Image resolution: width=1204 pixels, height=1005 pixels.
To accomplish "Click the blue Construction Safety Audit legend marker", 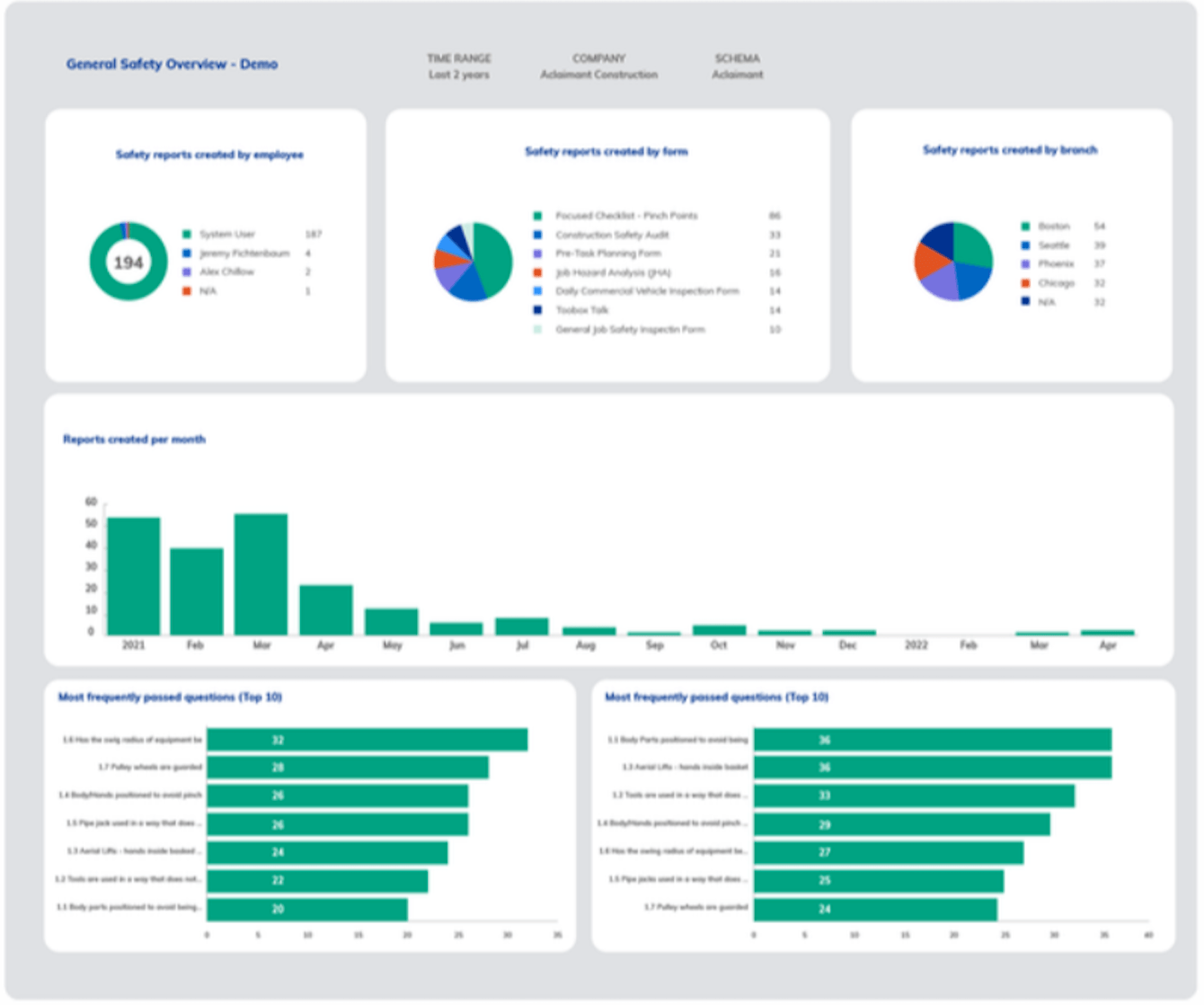I will [x=536, y=235].
